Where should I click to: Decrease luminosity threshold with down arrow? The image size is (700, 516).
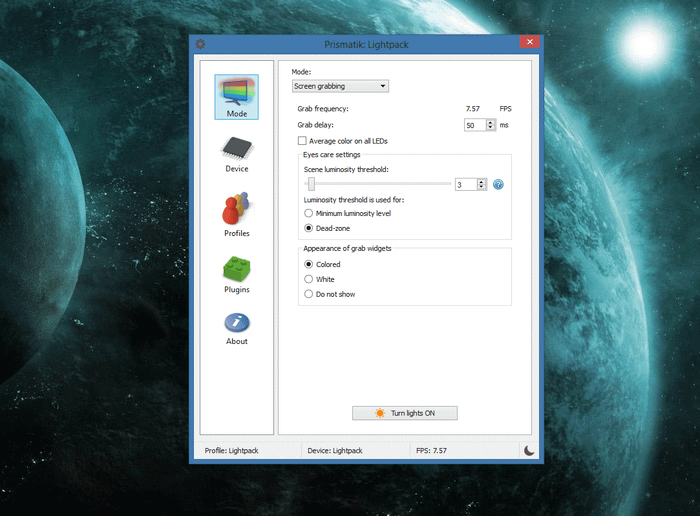481,187
